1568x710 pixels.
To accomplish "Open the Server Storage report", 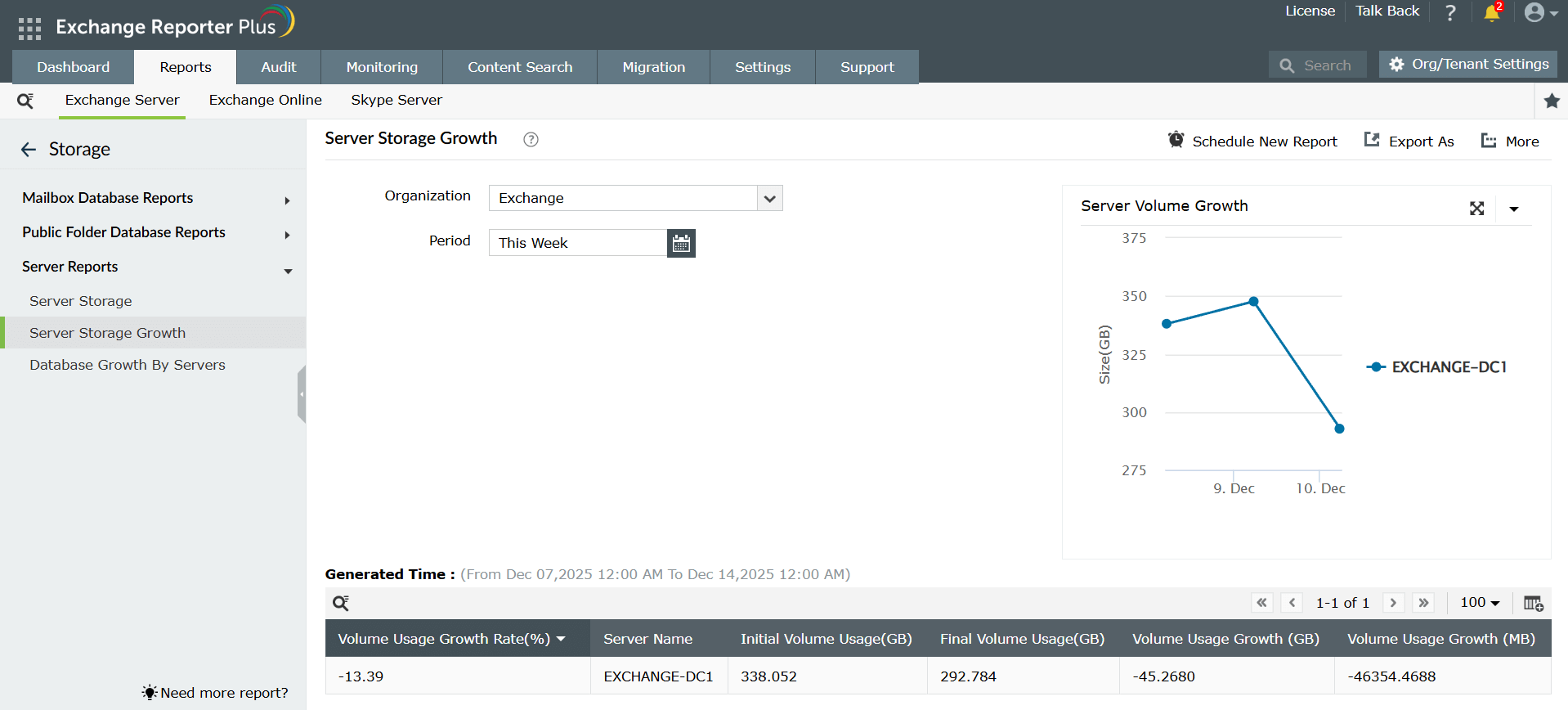I will tap(80, 301).
